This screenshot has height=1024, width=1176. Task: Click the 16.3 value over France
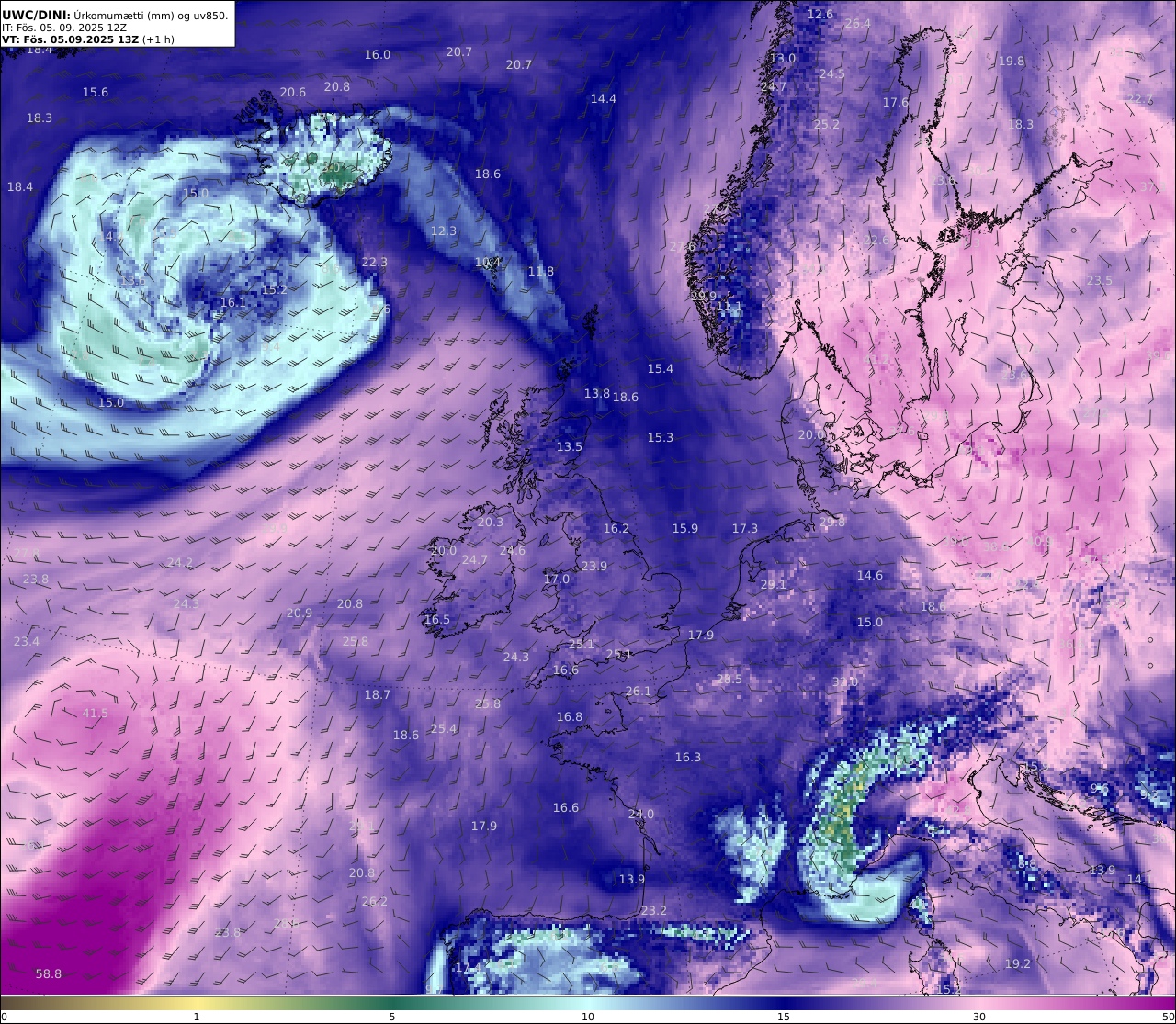pyautogui.click(x=688, y=757)
